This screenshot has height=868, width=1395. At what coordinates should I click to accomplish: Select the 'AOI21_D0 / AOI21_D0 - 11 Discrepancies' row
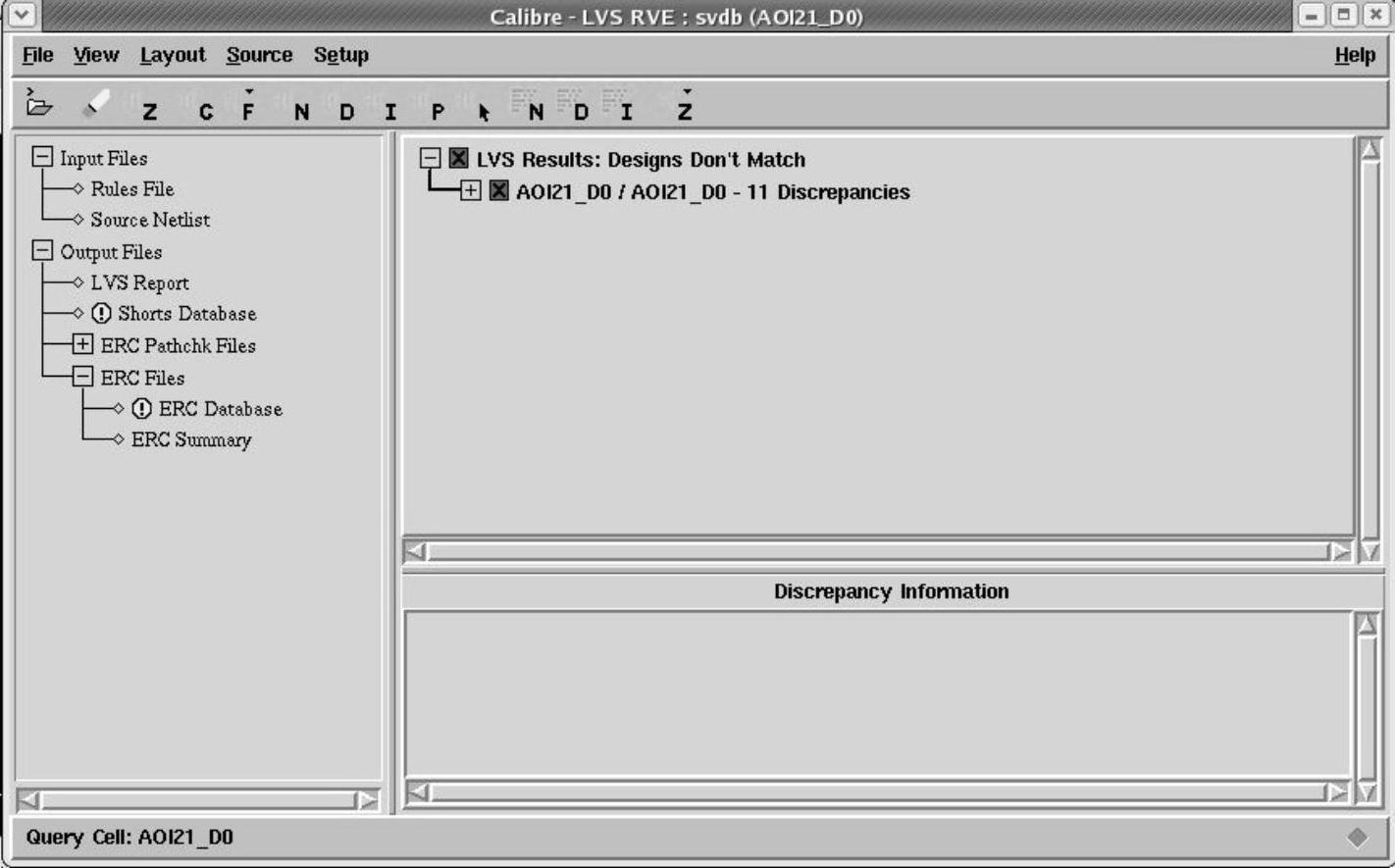(713, 191)
